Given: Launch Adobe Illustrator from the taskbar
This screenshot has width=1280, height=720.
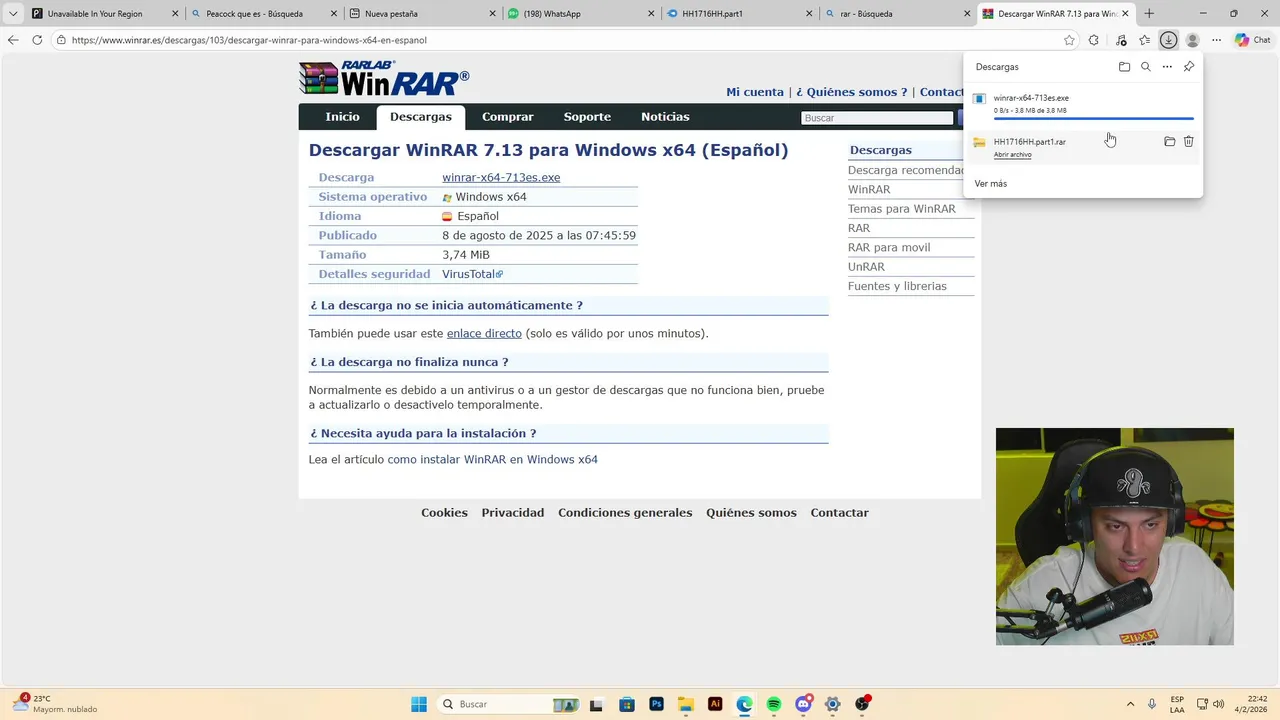Looking at the screenshot, I should [715, 704].
